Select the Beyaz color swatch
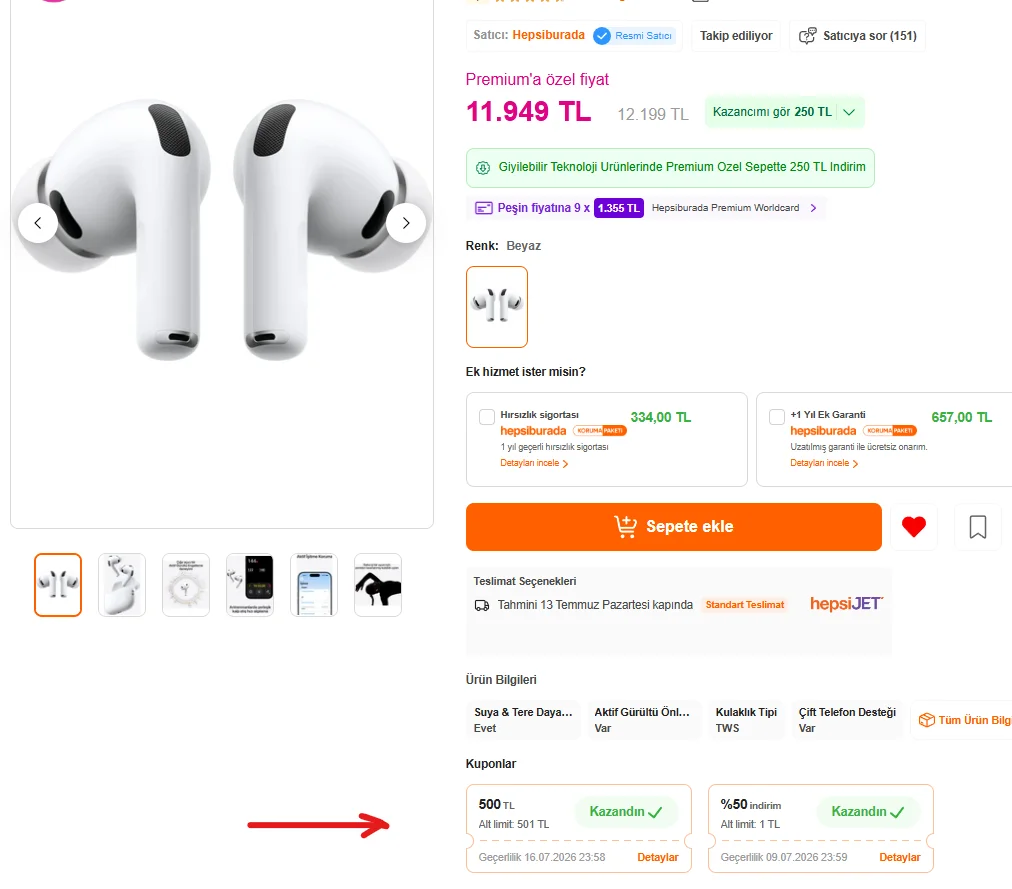This screenshot has width=1012, height=889. coord(496,307)
